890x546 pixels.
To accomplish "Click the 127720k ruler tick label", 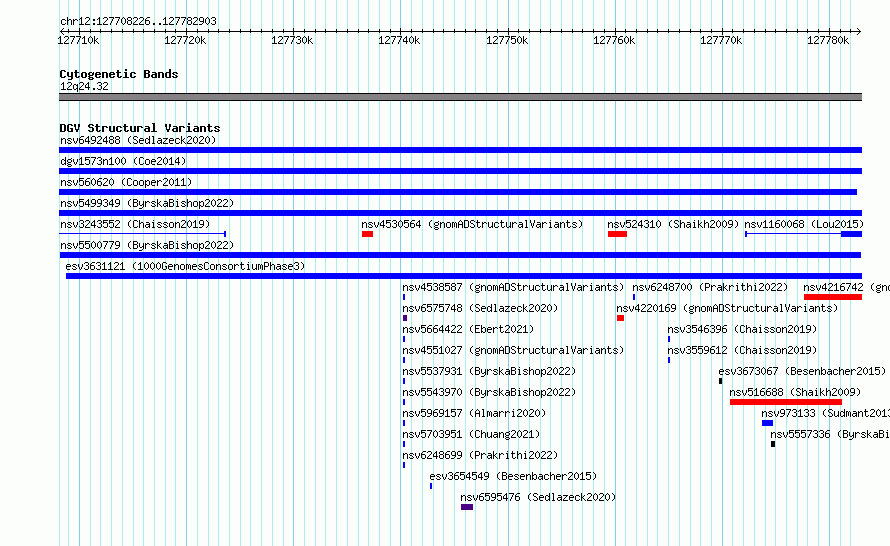I will pyautogui.click(x=185, y=40).
